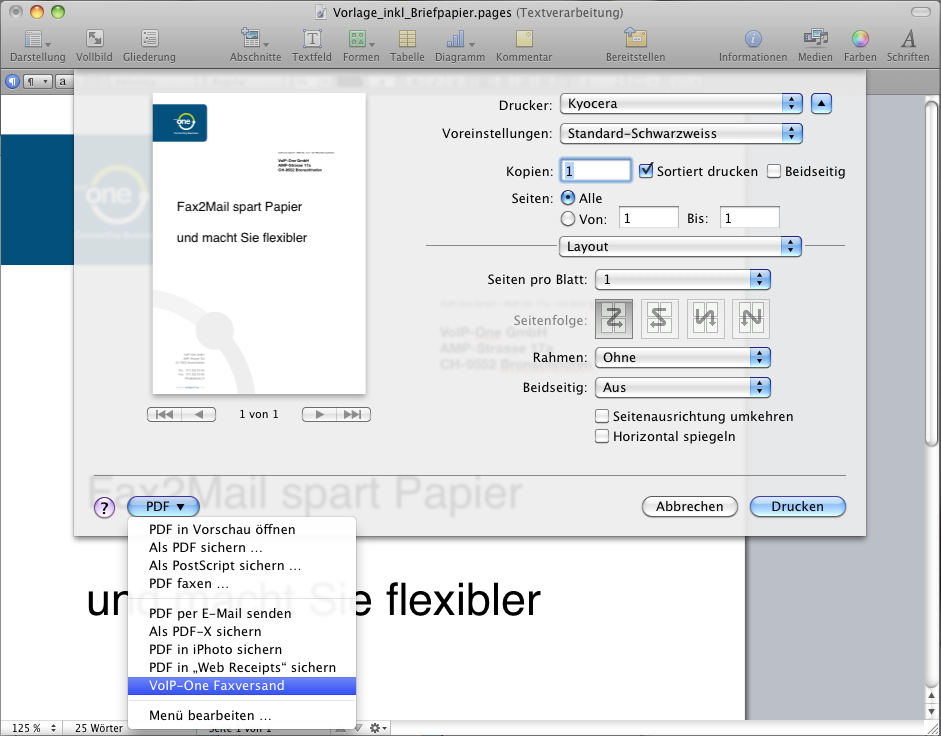941x736 pixels.
Task: Open gear action menu in status bar
Action: (x=378, y=728)
